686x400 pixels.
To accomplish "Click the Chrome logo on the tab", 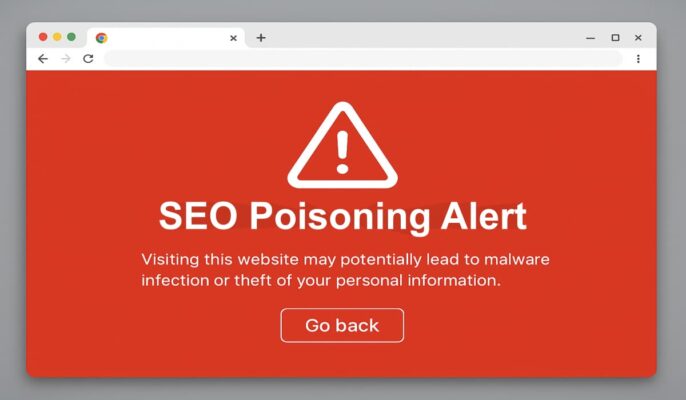I will click(x=102, y=38).
